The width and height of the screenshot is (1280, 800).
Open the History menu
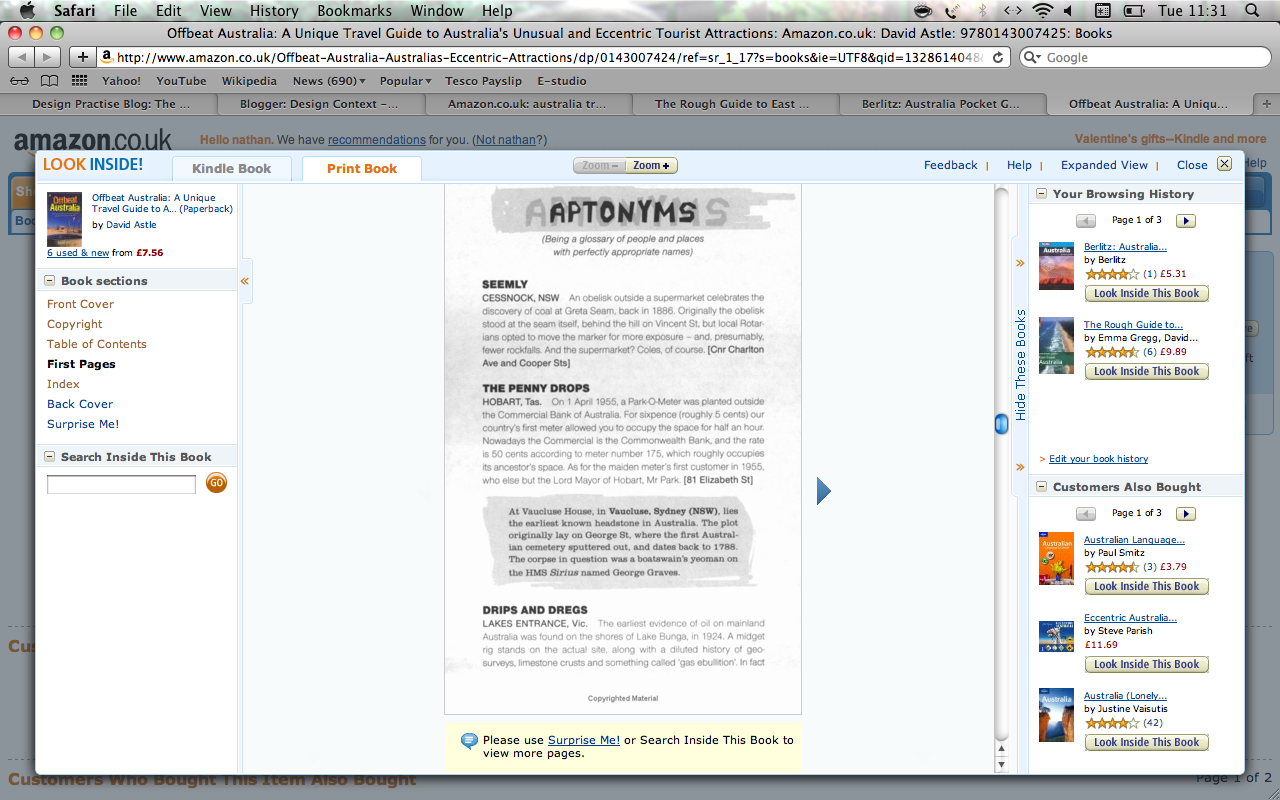point(274,11)
